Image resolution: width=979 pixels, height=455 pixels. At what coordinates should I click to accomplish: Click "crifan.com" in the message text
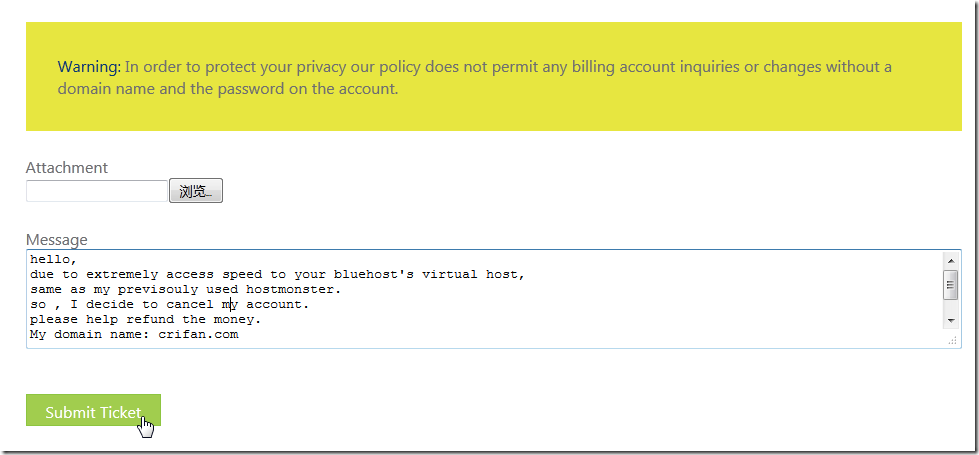pyautogui.click(x=198, y=335)
